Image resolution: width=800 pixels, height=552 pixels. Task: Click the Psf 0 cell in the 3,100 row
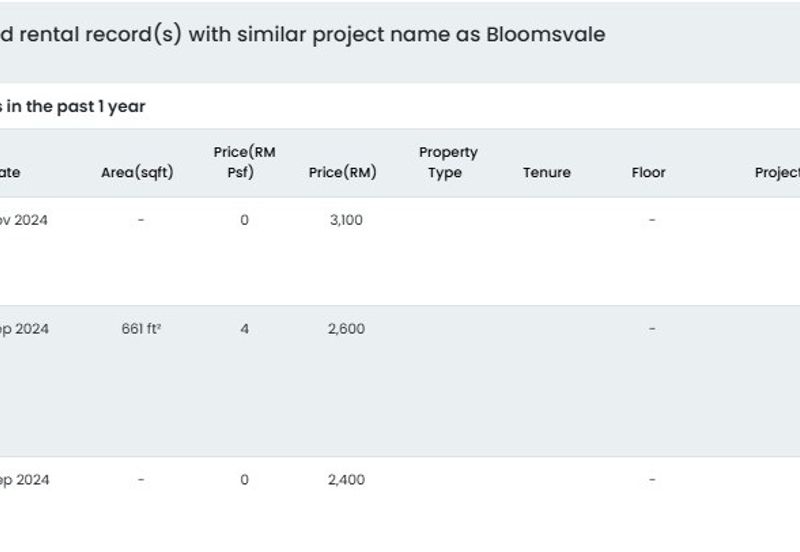244,220
